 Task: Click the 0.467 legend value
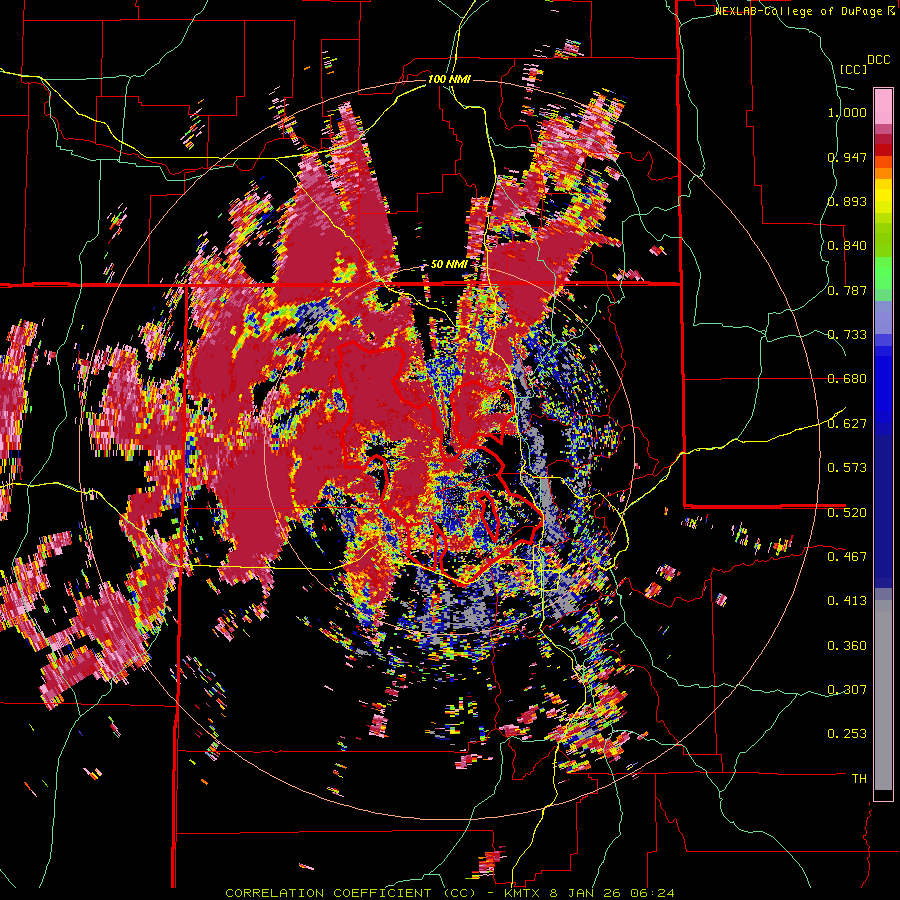click(x=847, y=556)
